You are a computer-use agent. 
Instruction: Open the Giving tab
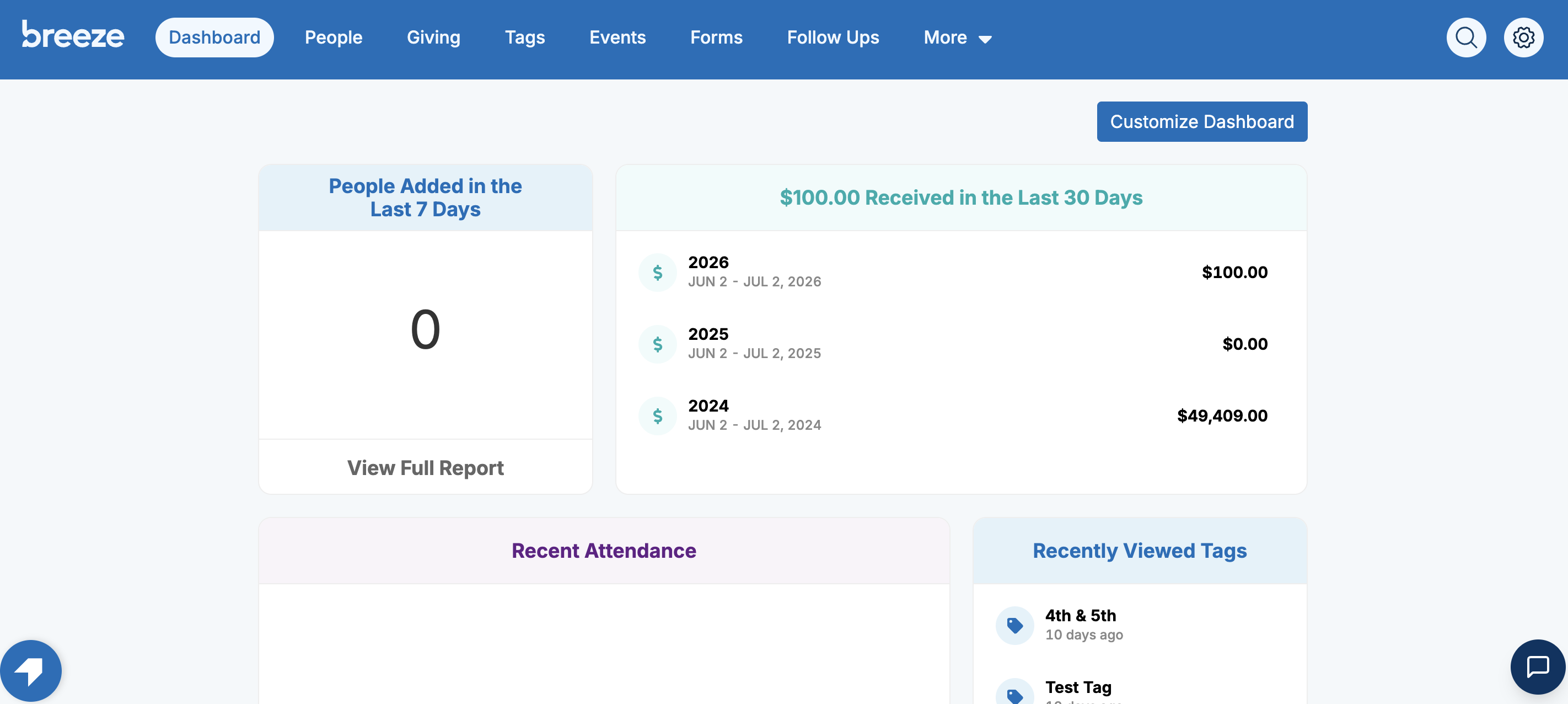pos(433,38)
